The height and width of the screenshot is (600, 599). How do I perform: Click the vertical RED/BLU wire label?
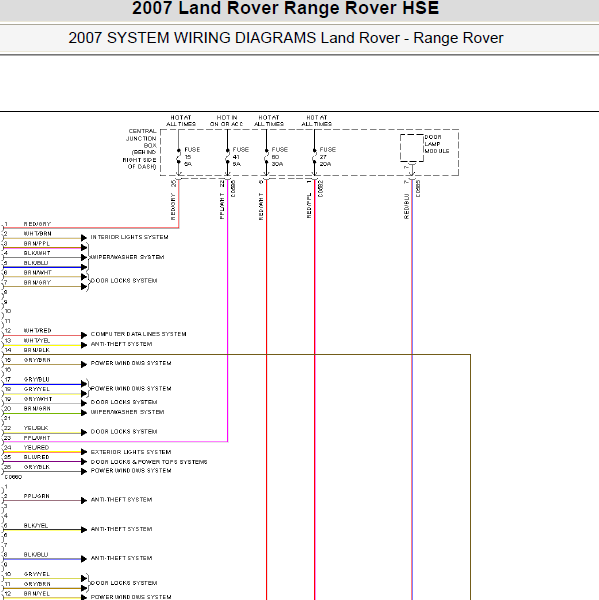406,206
